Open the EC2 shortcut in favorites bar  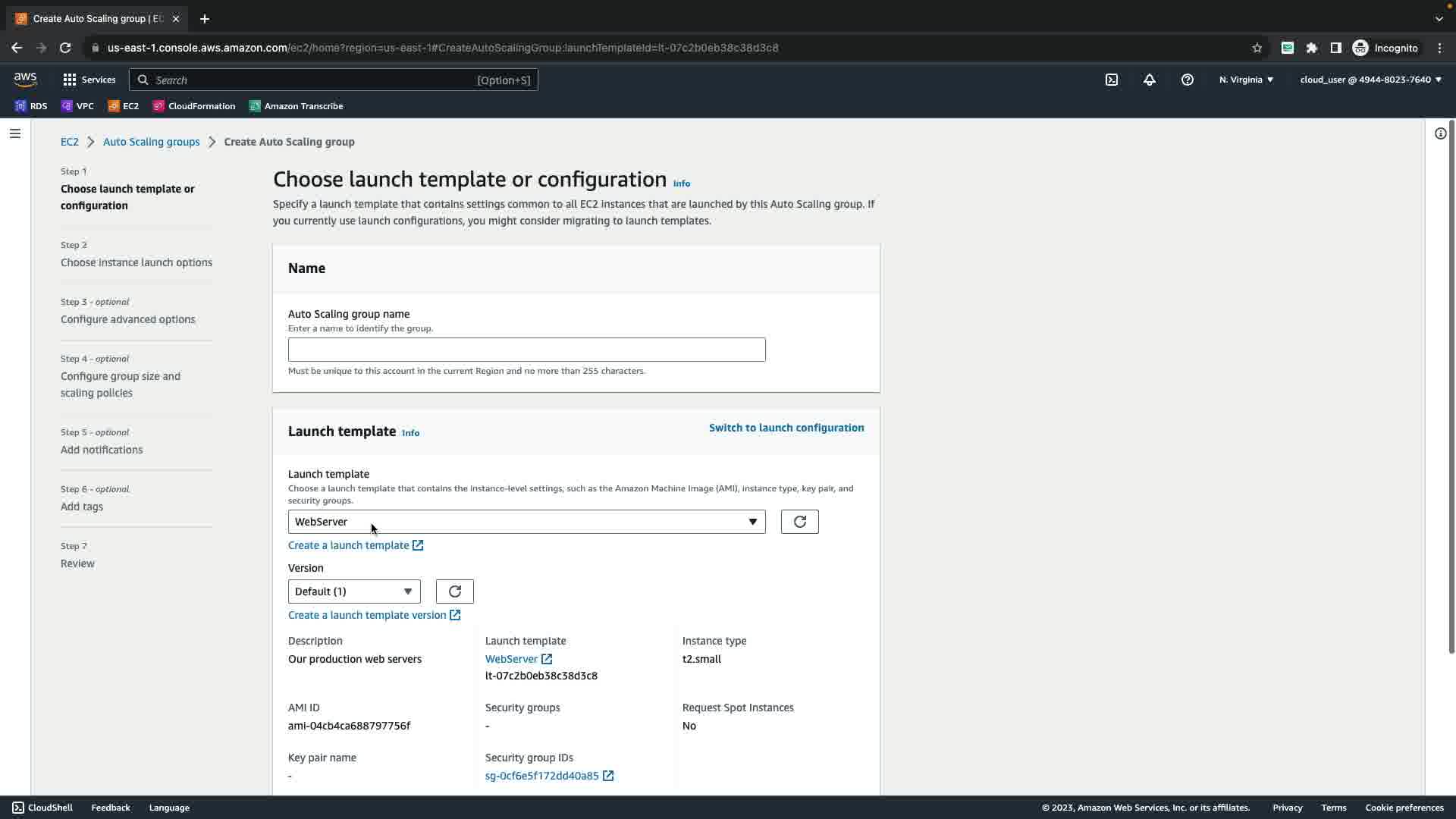(124, 106)
